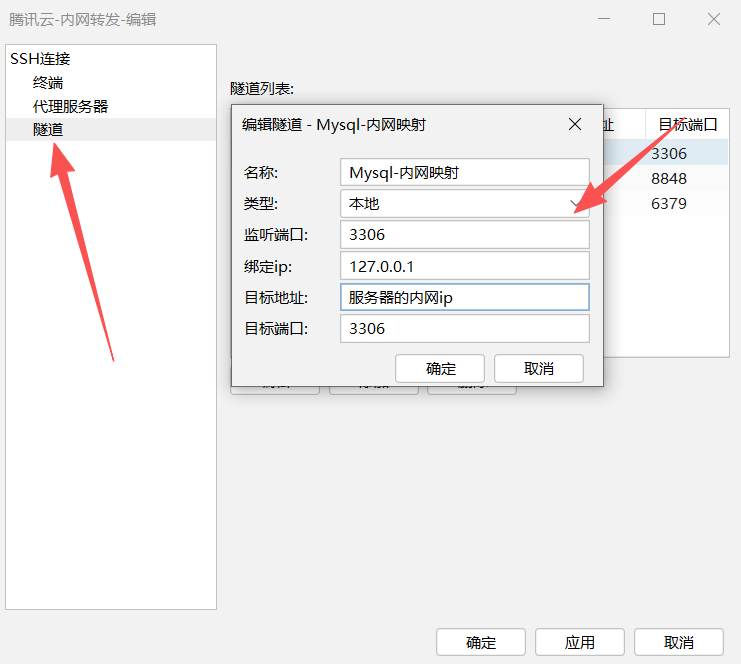Select the 隧道 item in the sidebar
This screenshot has width=741, height=664.
click(48, 129)
